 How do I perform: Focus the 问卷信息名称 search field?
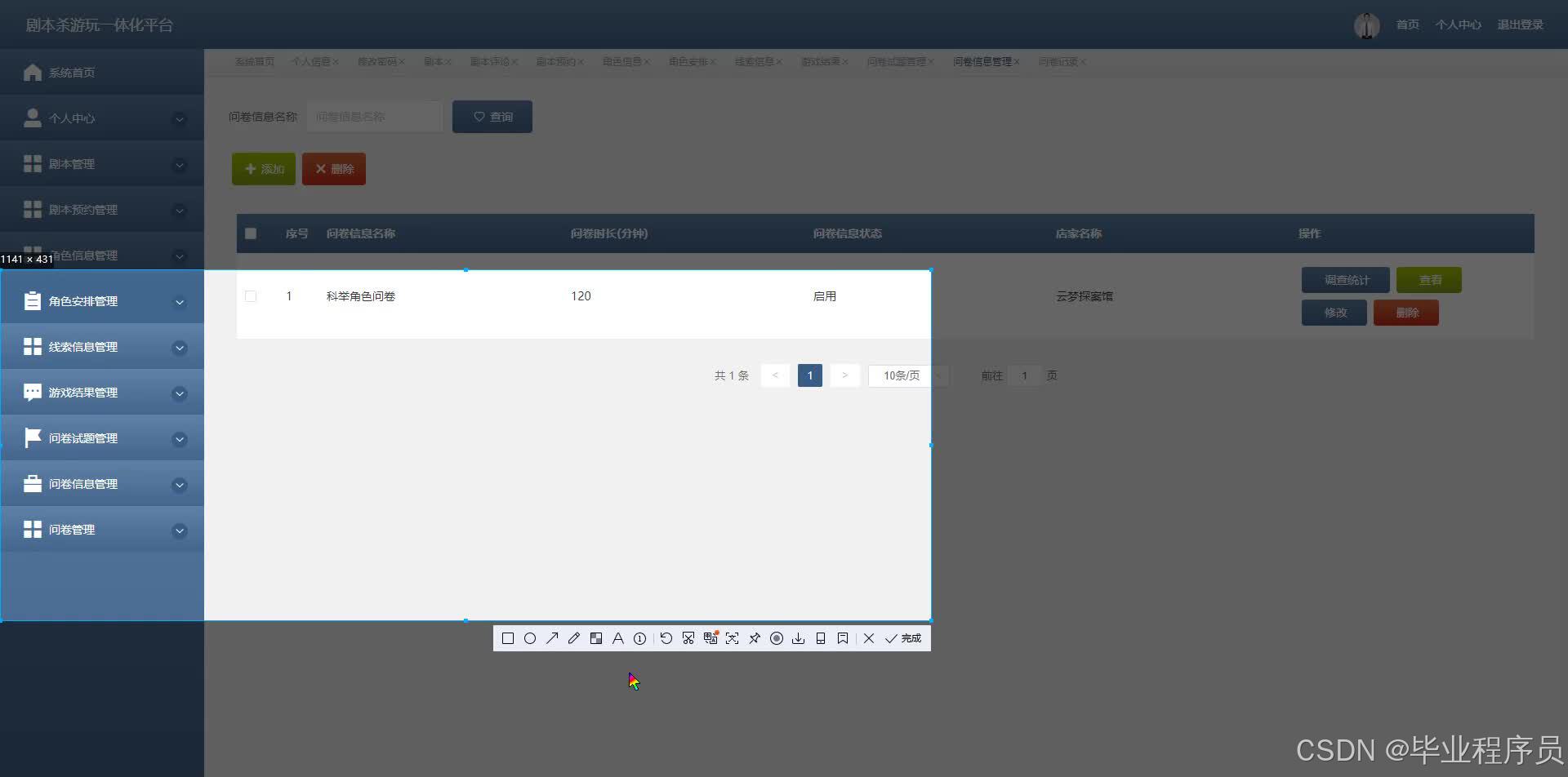tap(375, 117)
